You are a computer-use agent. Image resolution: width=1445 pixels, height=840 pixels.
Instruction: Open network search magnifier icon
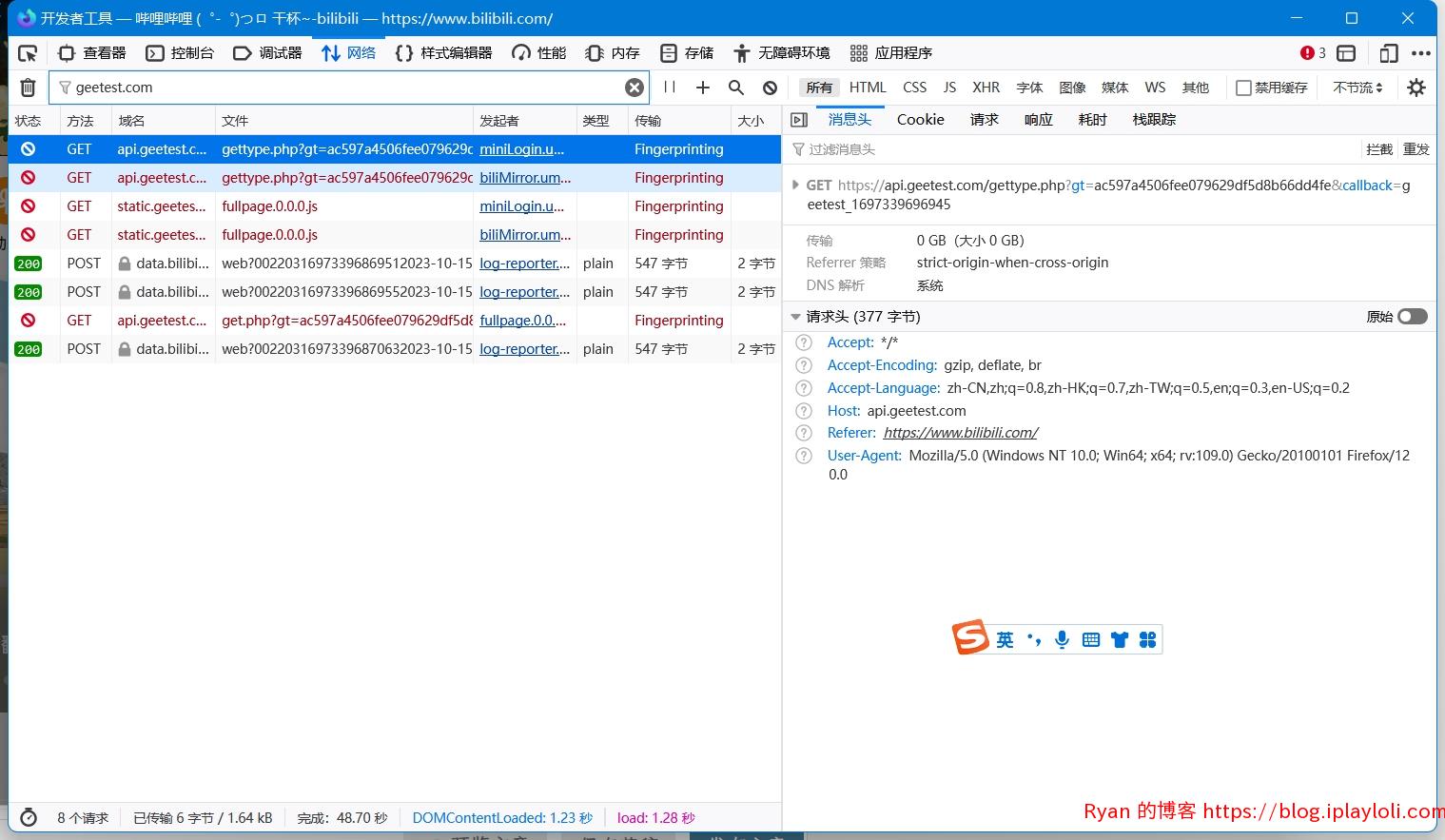point(736,88)
